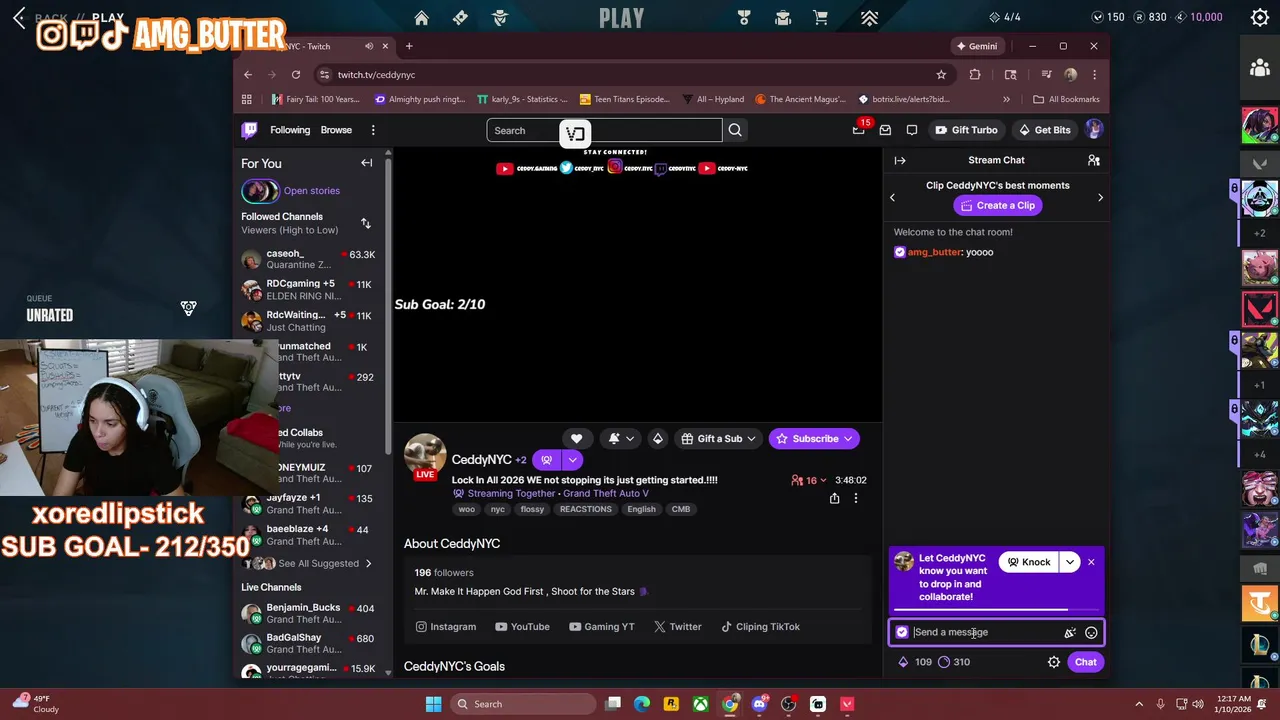1280x720 pixels.
Task: Open the Cliping TikTok link
Action: (760, 627)
